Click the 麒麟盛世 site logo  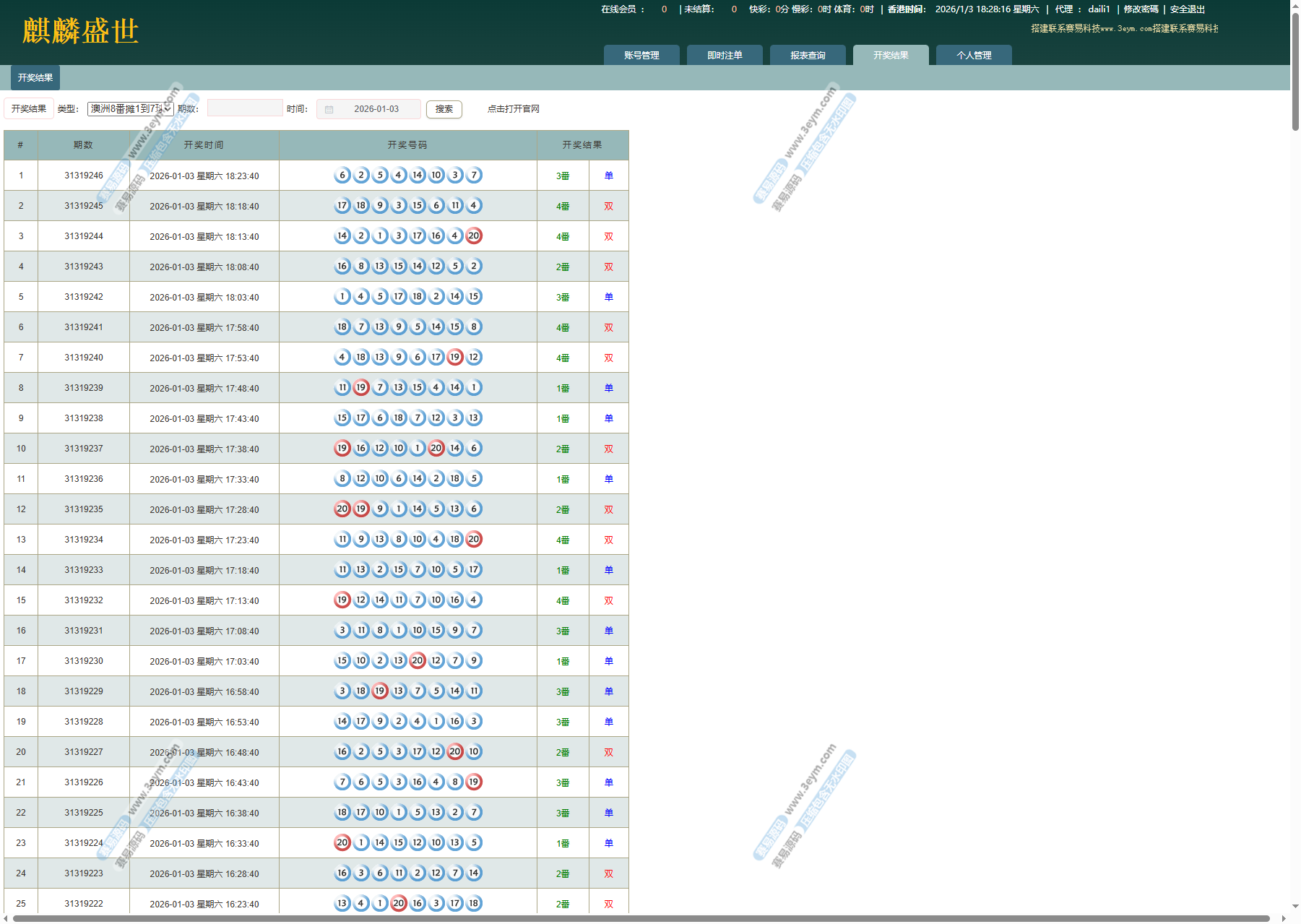point(80,31)
